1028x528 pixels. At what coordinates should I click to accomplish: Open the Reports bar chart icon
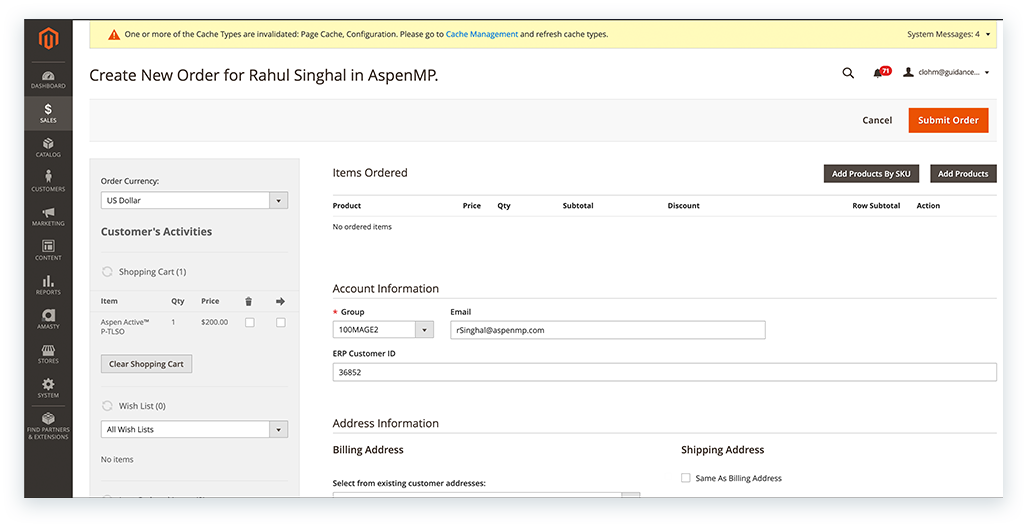point(48,285)
